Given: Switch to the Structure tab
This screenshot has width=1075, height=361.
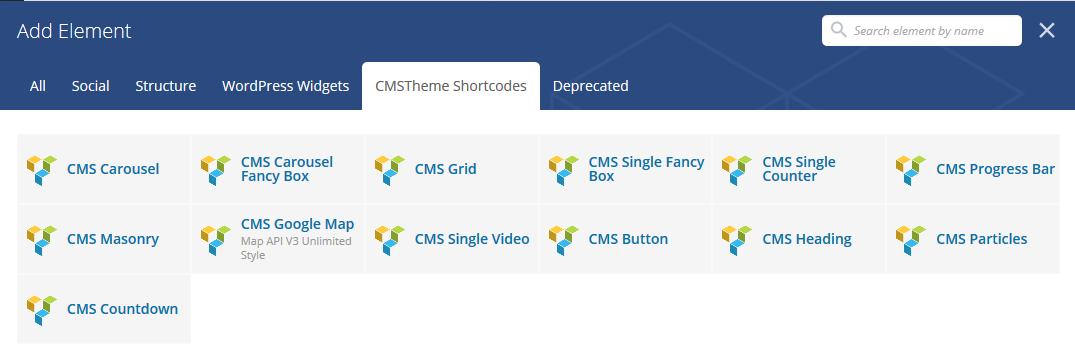Looking at the screenshot, I should [166, 86].
